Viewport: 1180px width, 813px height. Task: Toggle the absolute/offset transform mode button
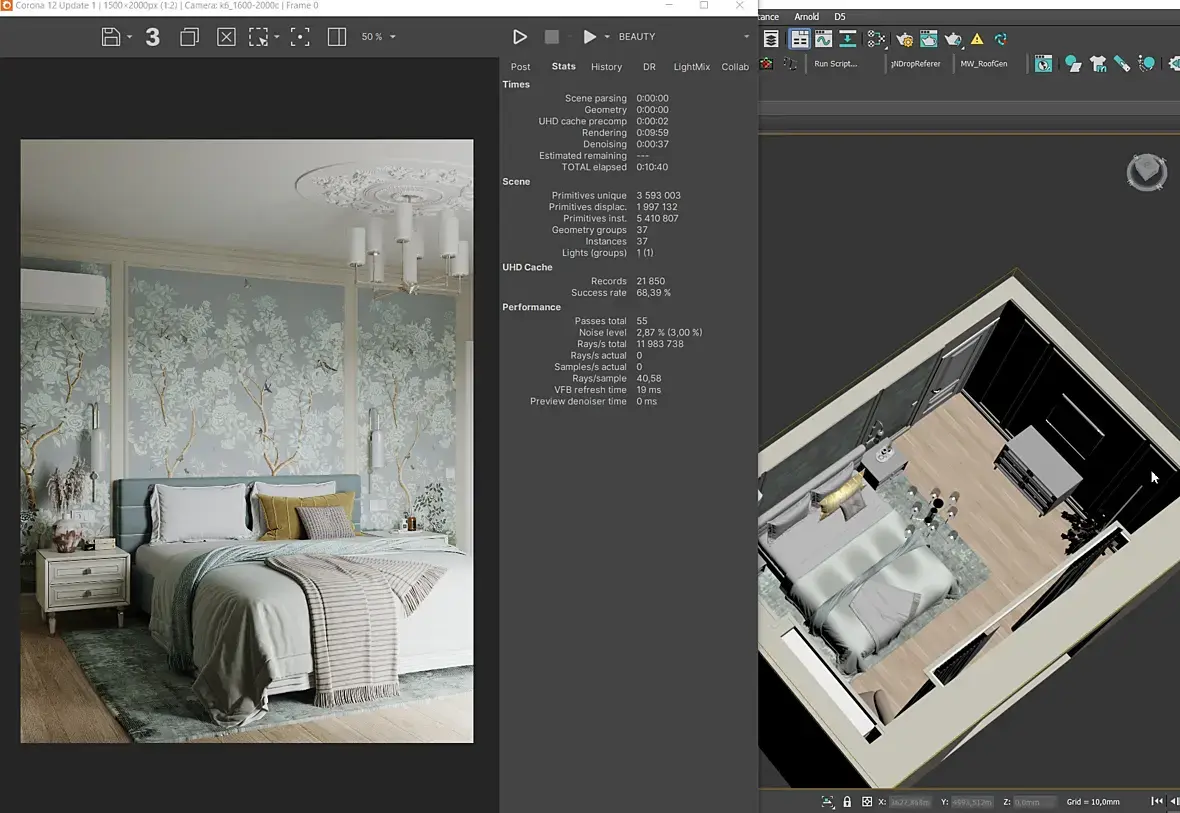tap(866, 802)
